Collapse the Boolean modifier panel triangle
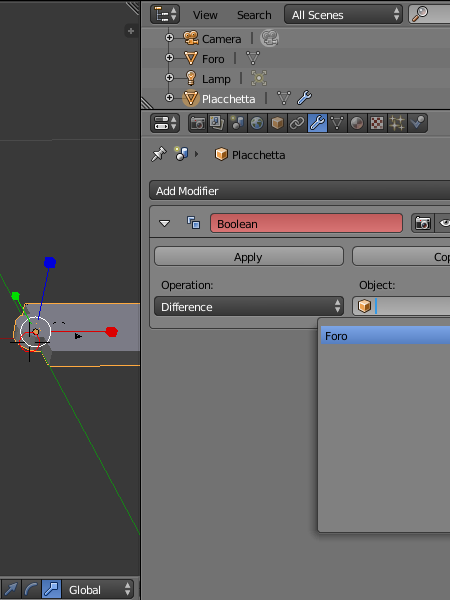This screenshot has height=600, width=450. [x=165, y=223]
